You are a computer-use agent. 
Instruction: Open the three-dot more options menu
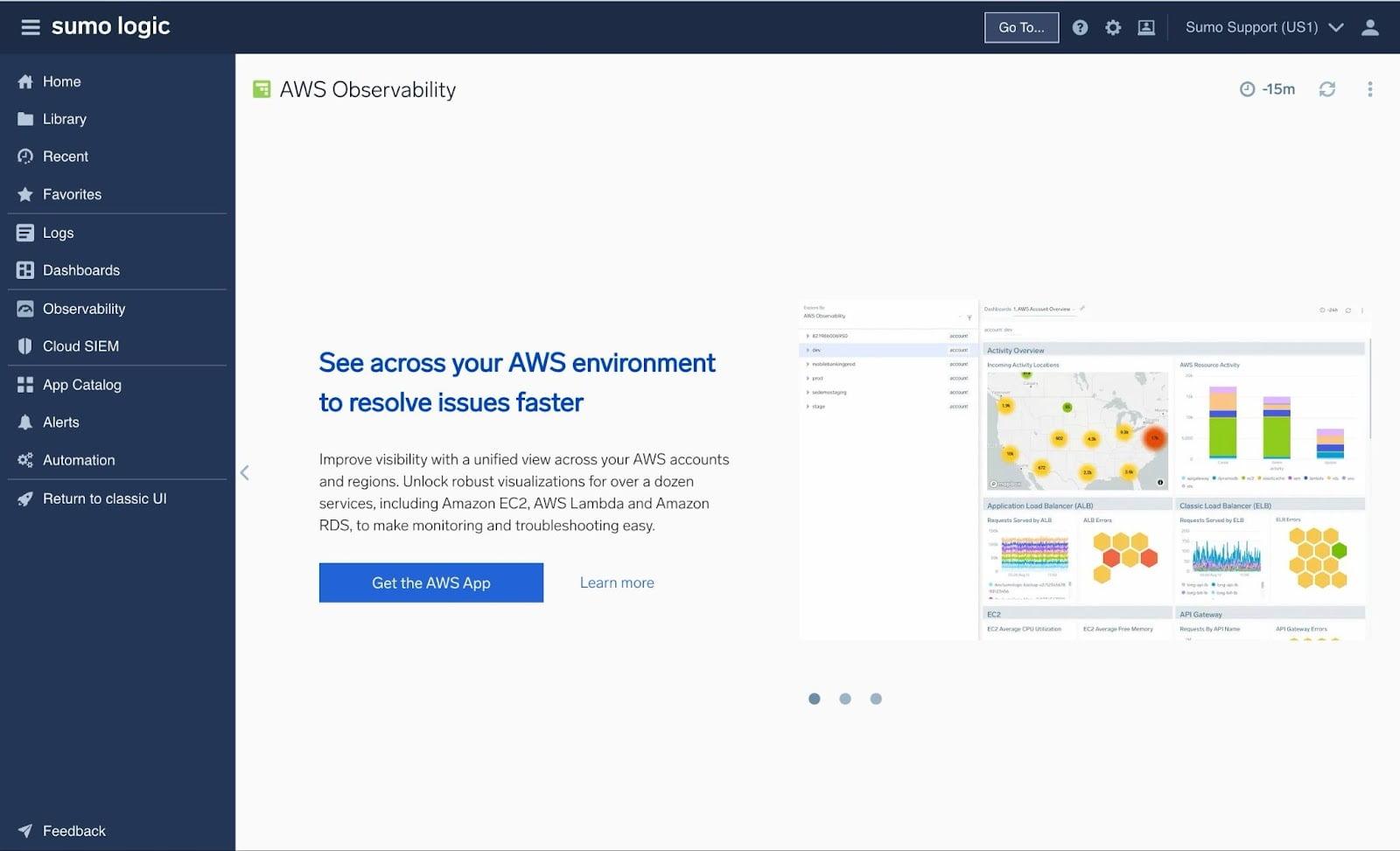click(1370, 89)
